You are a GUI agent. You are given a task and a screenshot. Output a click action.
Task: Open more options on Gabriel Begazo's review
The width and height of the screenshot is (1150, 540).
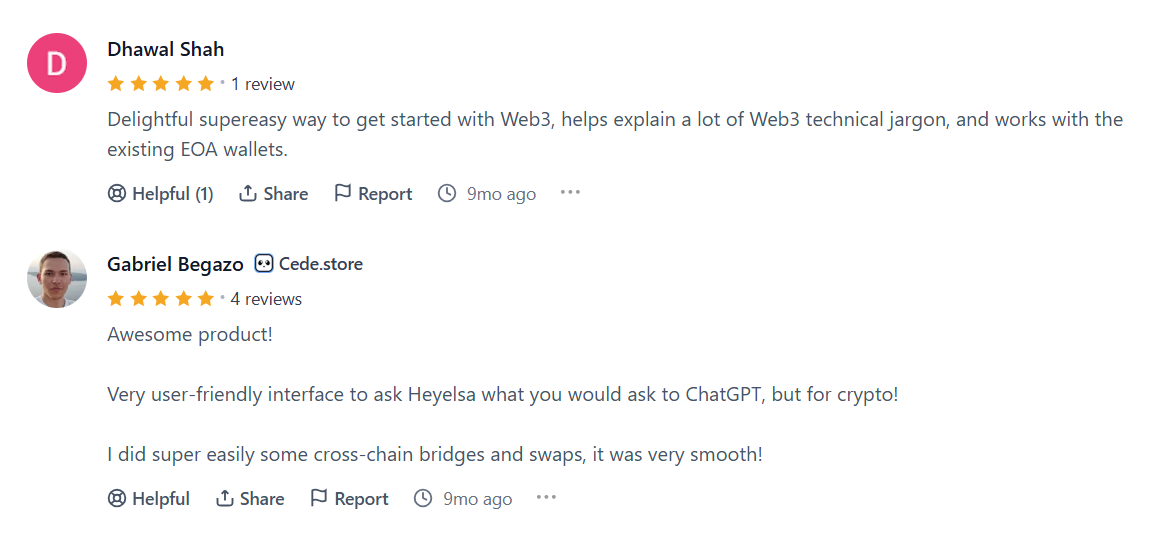tap(546, 498)
